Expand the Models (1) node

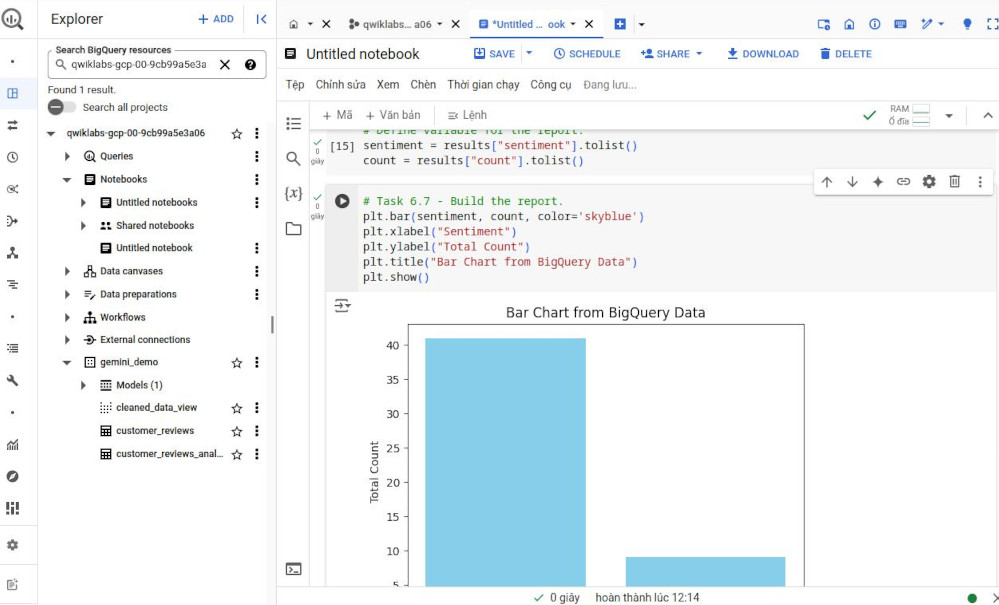83,385
